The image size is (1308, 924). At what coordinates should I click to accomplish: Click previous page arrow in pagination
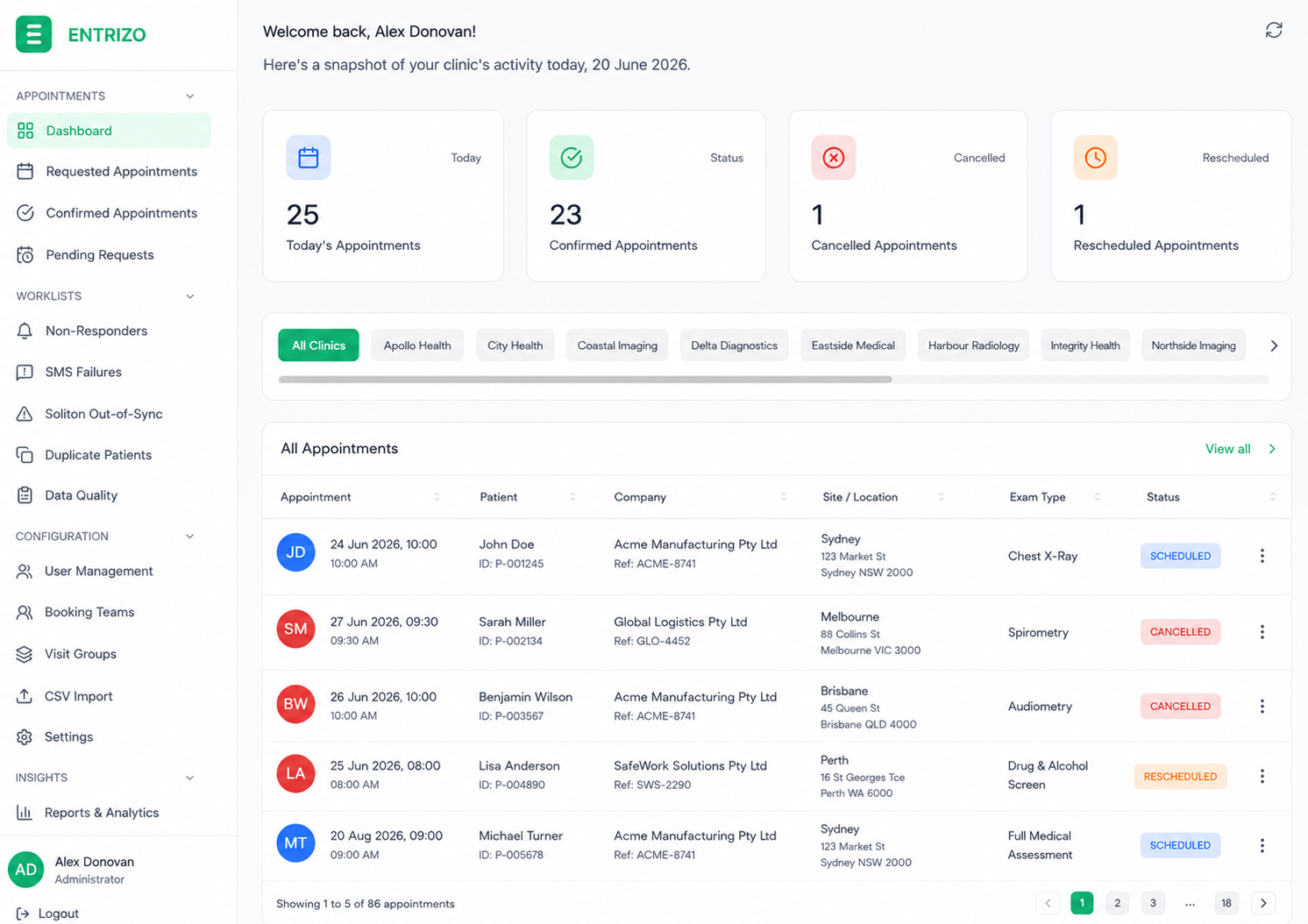(1048, 903)
